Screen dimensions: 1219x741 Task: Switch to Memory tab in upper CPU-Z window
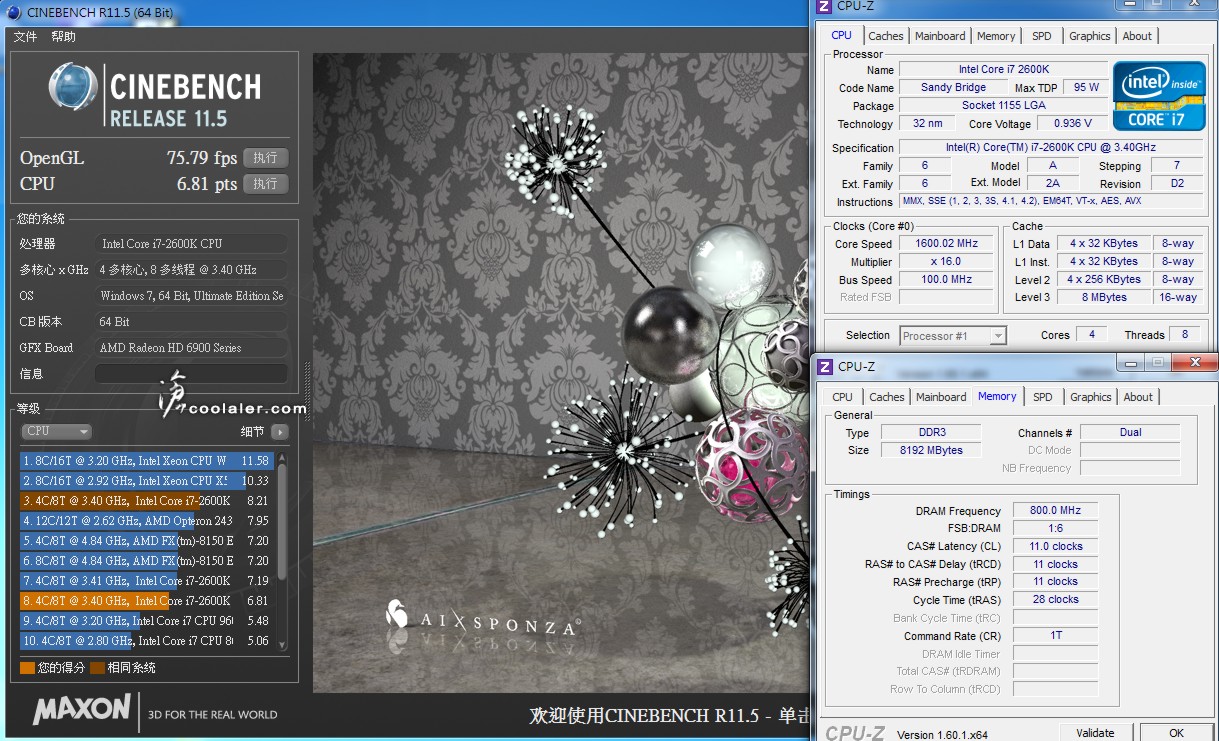click(996, 36)
